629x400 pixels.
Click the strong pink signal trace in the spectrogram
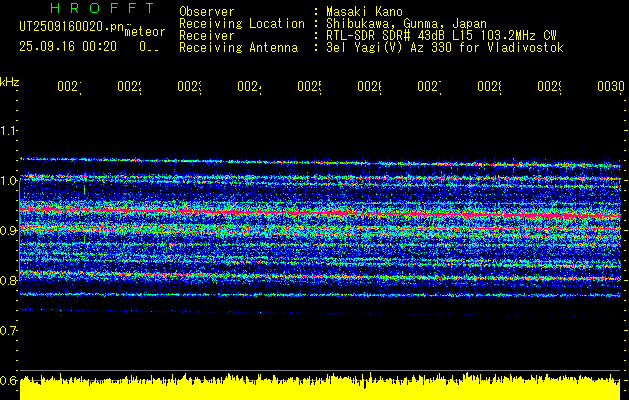coord(320,213)
